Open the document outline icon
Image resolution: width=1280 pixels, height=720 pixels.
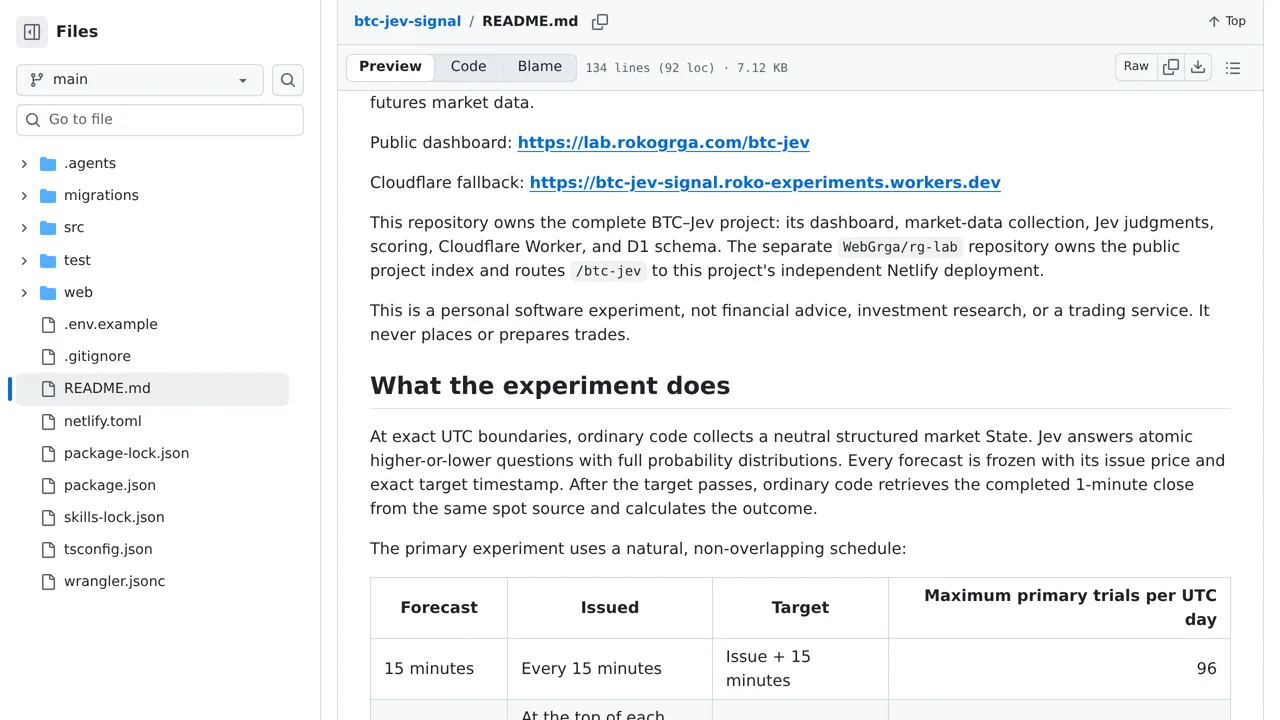[1233, 68]
